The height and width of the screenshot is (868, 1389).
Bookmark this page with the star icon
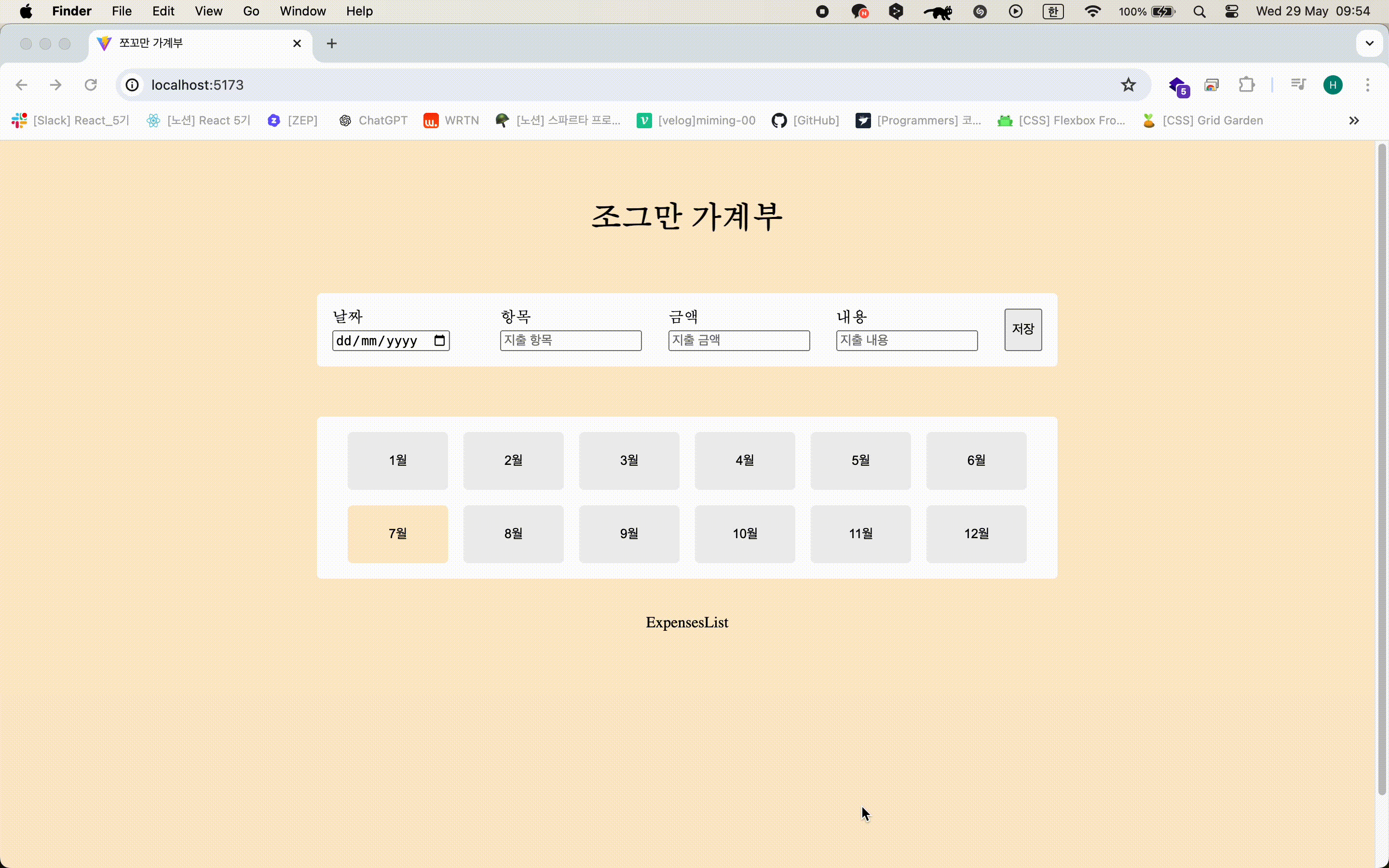[x=1128, y=84]
